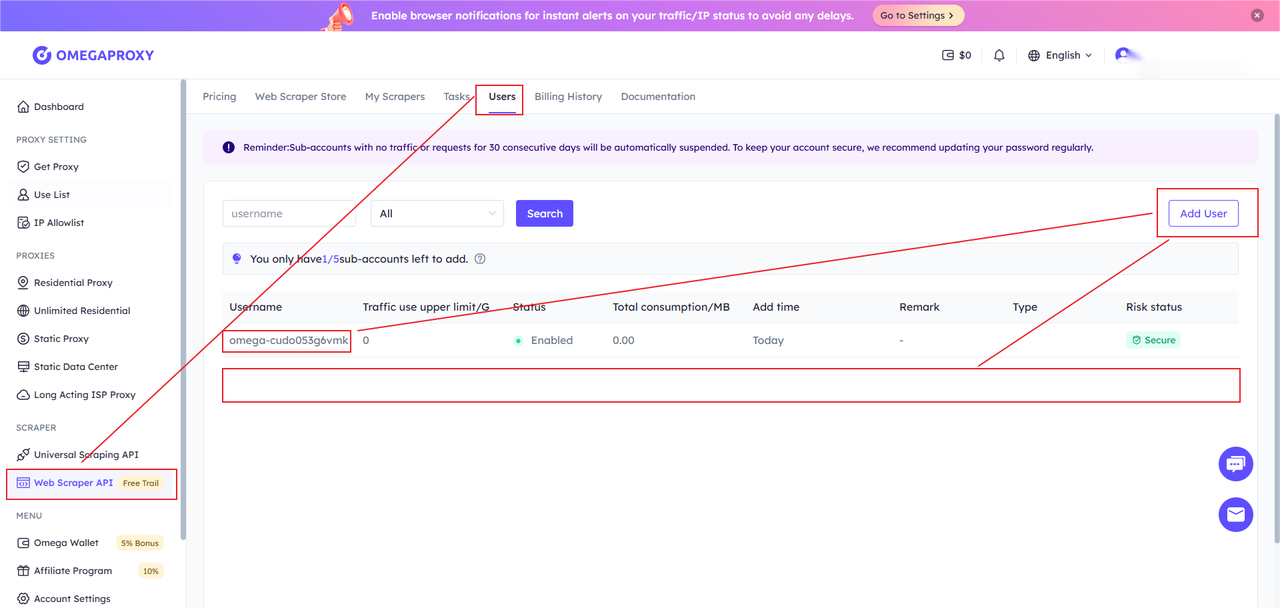
Task: Click the sidebar vertical scrollbar
Action: [183, 300]
